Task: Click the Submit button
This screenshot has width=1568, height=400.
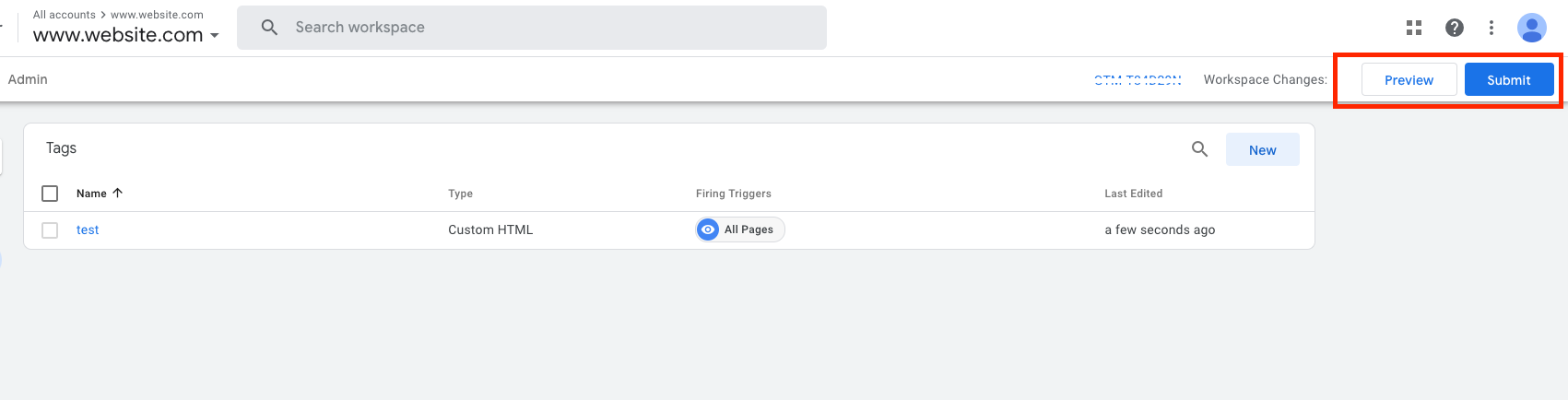Action: click(1509, 80)
